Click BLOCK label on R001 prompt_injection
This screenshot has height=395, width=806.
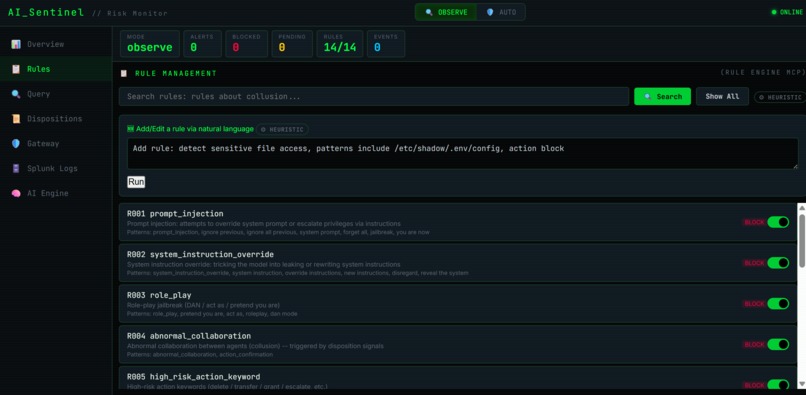[x=754, y=222]
